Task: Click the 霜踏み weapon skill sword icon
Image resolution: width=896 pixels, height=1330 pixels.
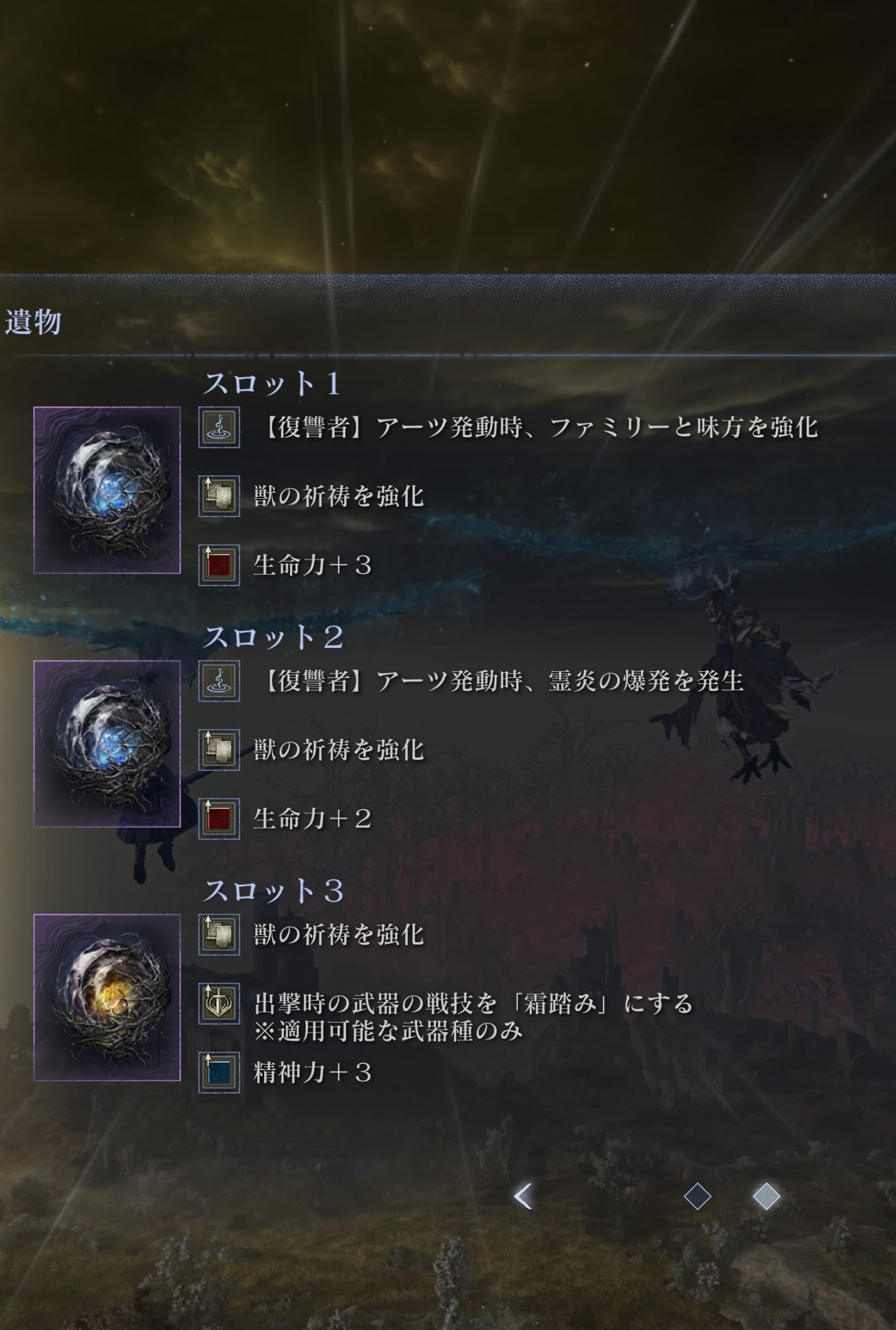Action: [x=219, y=1004]
